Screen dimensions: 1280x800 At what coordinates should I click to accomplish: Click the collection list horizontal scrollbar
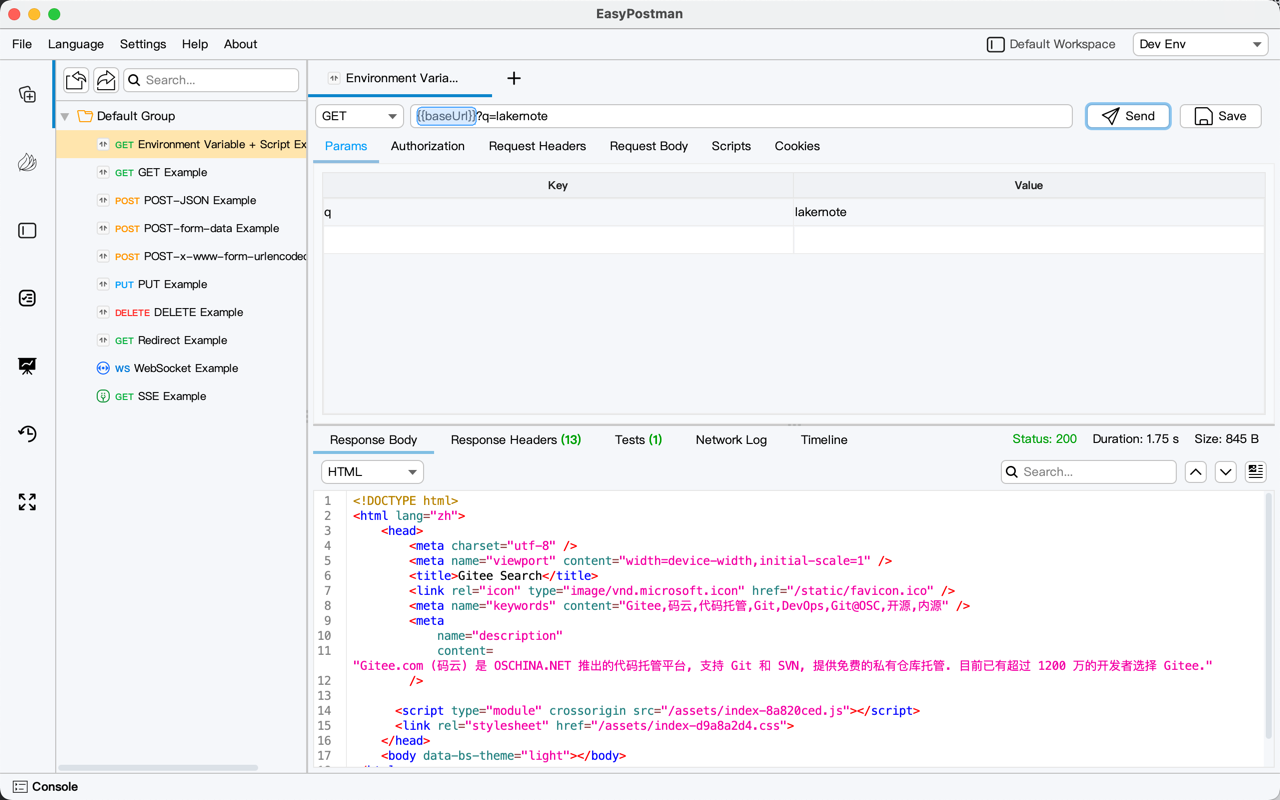coord(159,768)
